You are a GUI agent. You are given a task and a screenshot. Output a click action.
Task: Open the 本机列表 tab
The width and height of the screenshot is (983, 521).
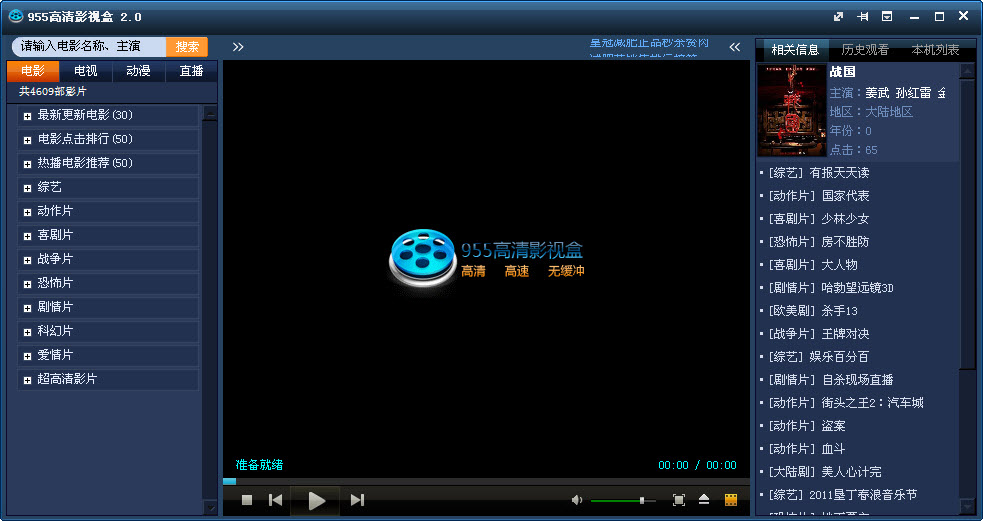935,50
